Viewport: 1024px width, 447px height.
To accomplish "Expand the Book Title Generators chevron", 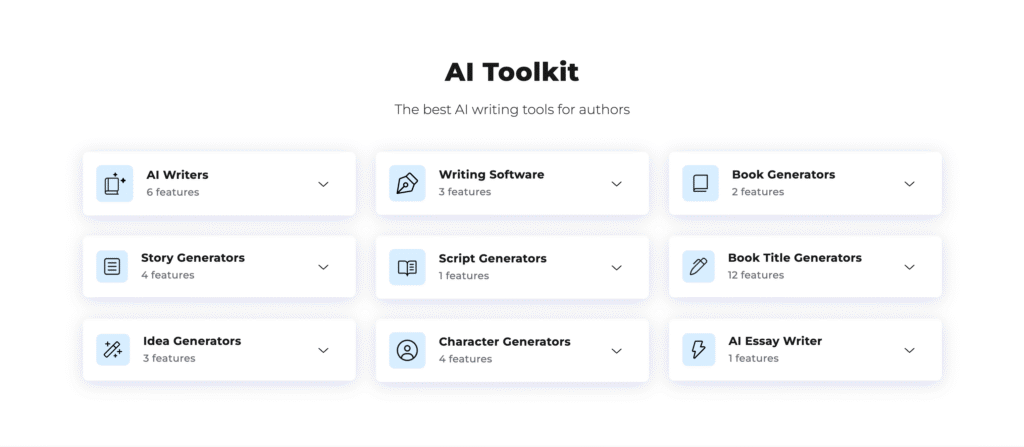I will 909,267.
